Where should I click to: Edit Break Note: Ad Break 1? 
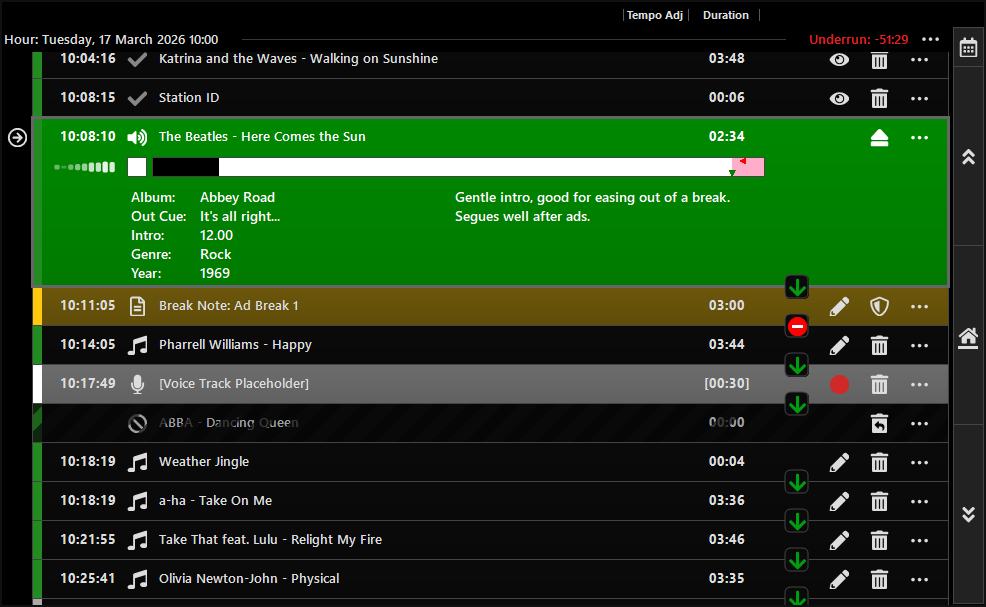pyautogui.click(x=839, y=306)
